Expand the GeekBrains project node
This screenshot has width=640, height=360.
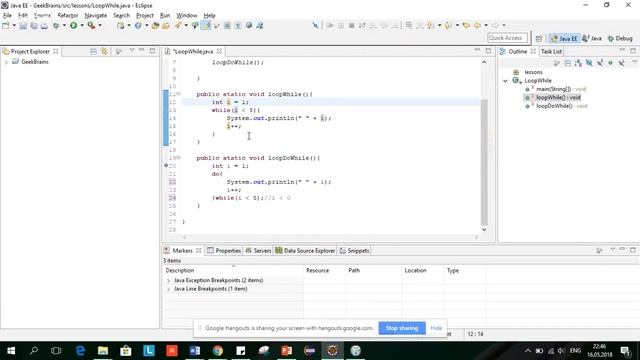click(x=6, y=62)
